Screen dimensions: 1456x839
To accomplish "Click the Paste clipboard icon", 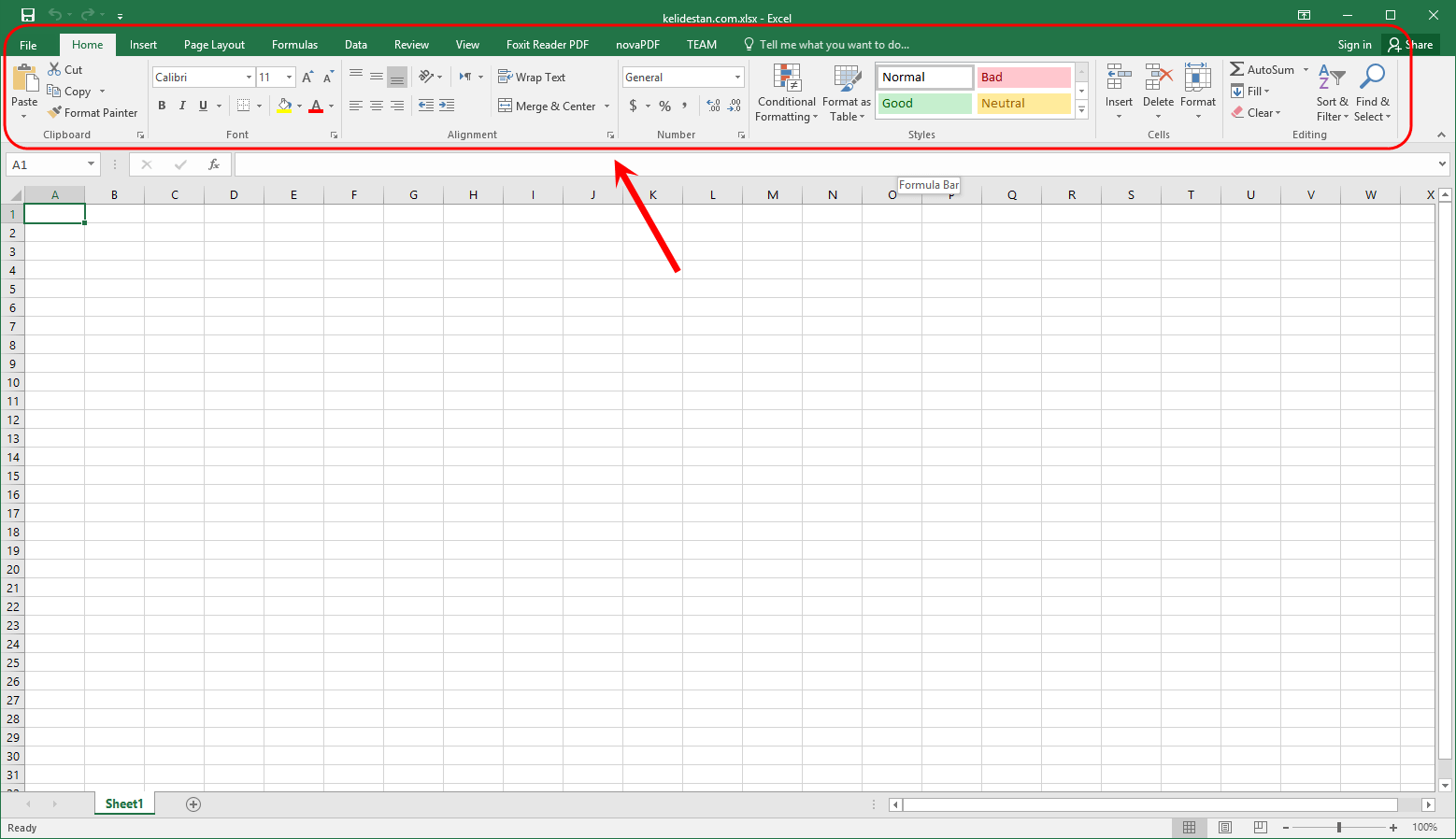I will tap(24, 78).
